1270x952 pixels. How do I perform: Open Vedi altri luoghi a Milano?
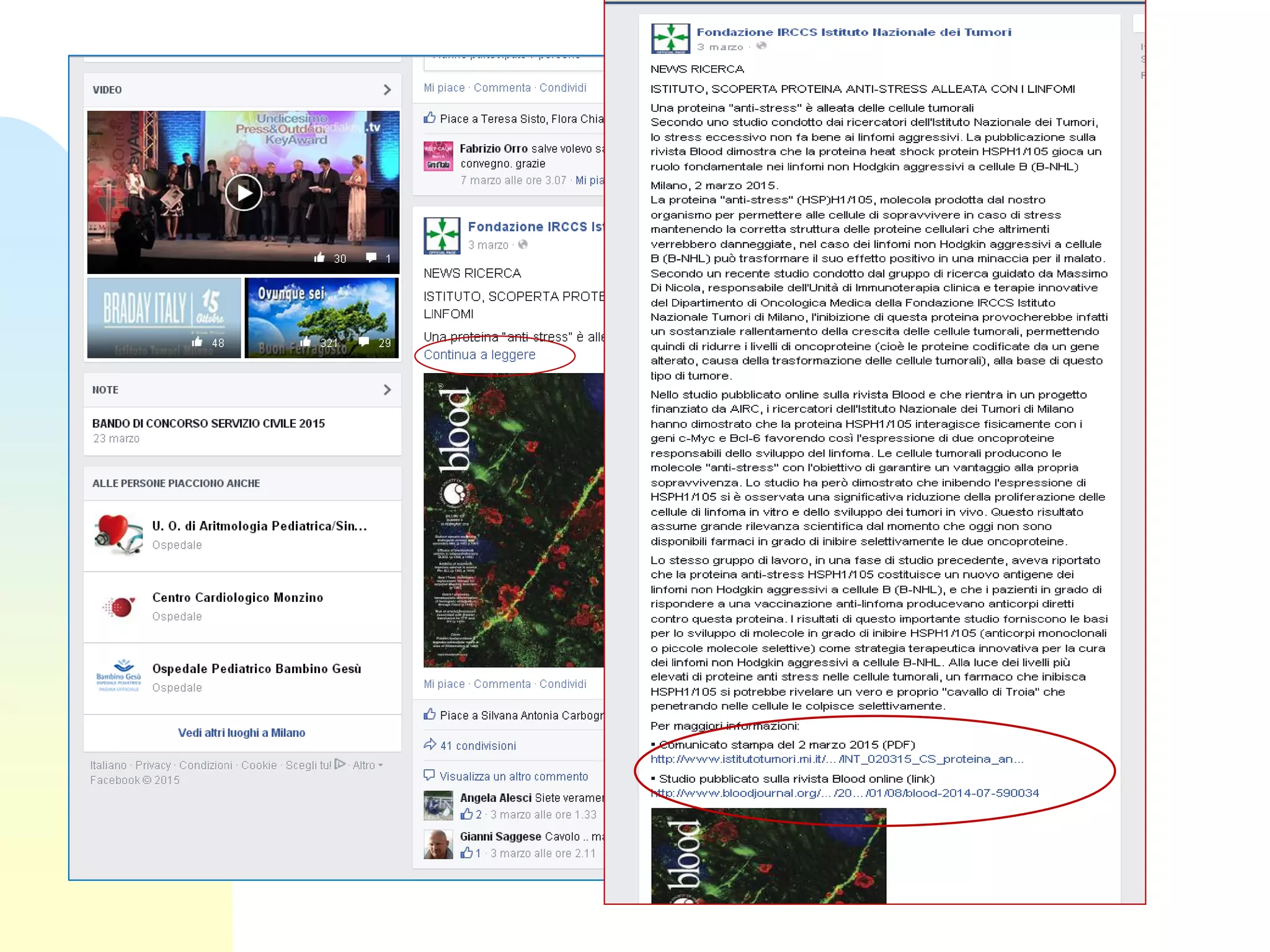click(241, 733)
